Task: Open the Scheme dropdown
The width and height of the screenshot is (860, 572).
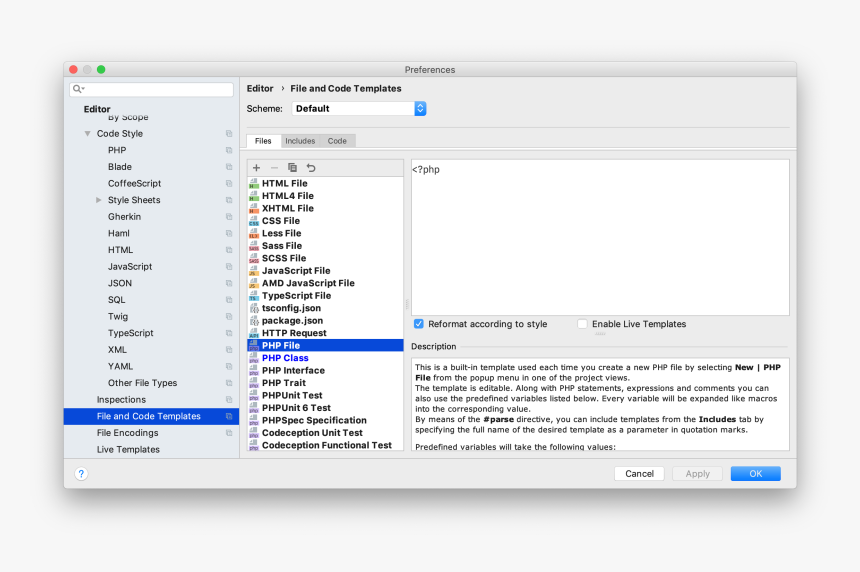Action: click(x=359, y=109)
